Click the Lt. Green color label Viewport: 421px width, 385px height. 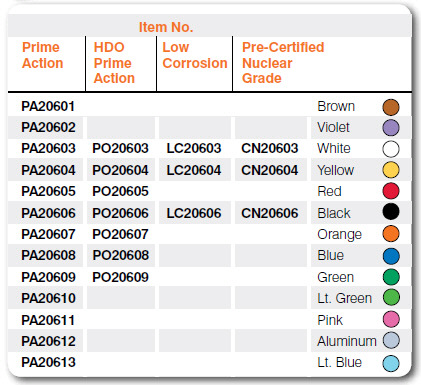pos(344,298)
